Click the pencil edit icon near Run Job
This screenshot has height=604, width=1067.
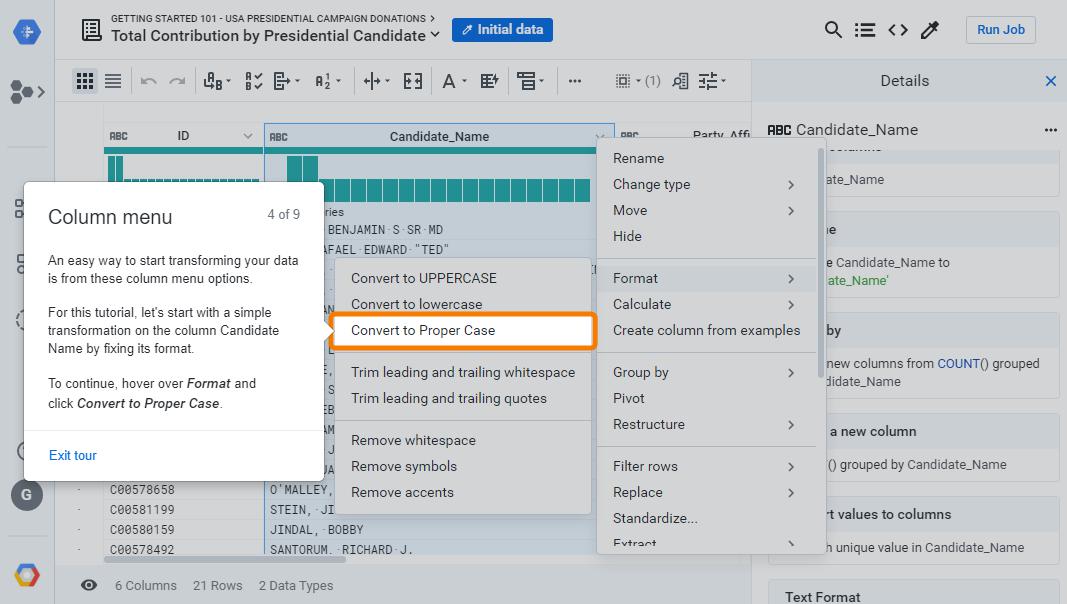pos(930,30)
